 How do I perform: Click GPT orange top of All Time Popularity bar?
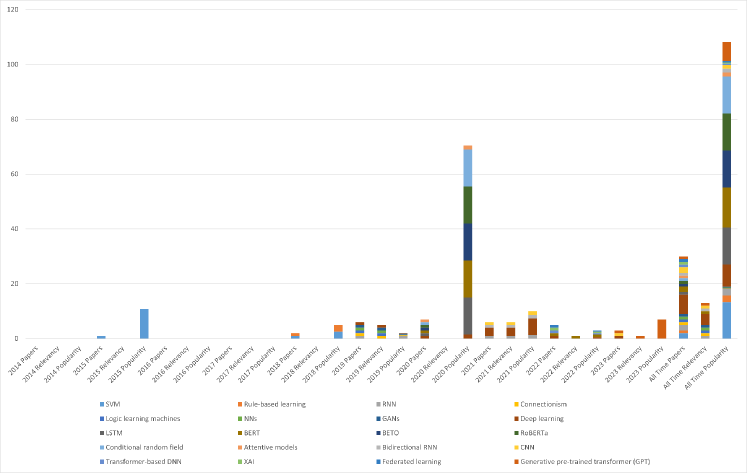point(727,51)
